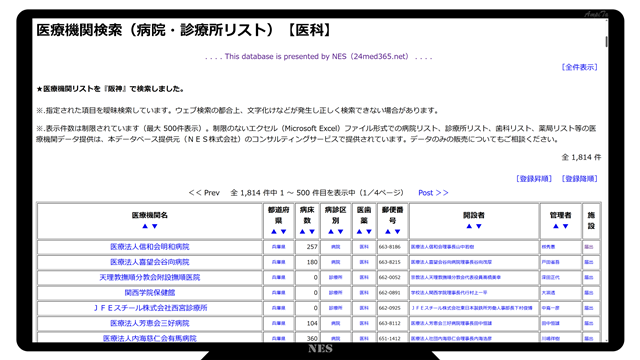Screen dimensions: 640x360
Task: Select 登録昇順 sort order link
Action: tap(534, 178)
